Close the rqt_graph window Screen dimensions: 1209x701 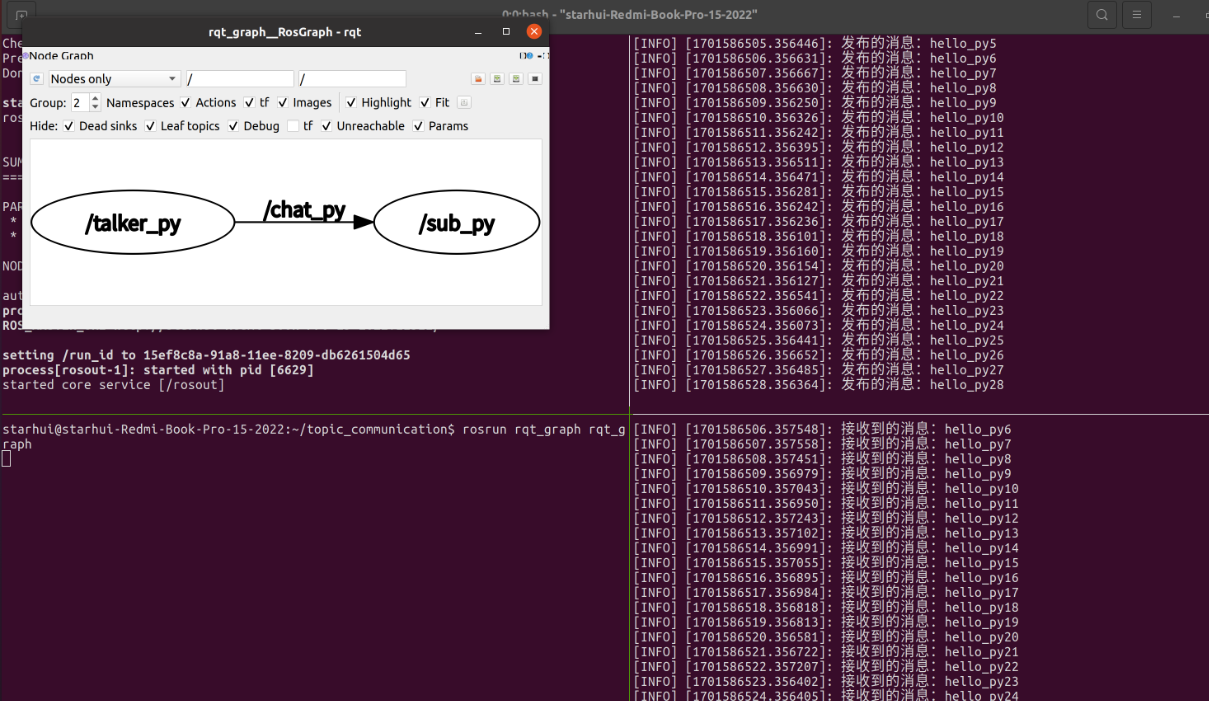(x=534, y=32)
